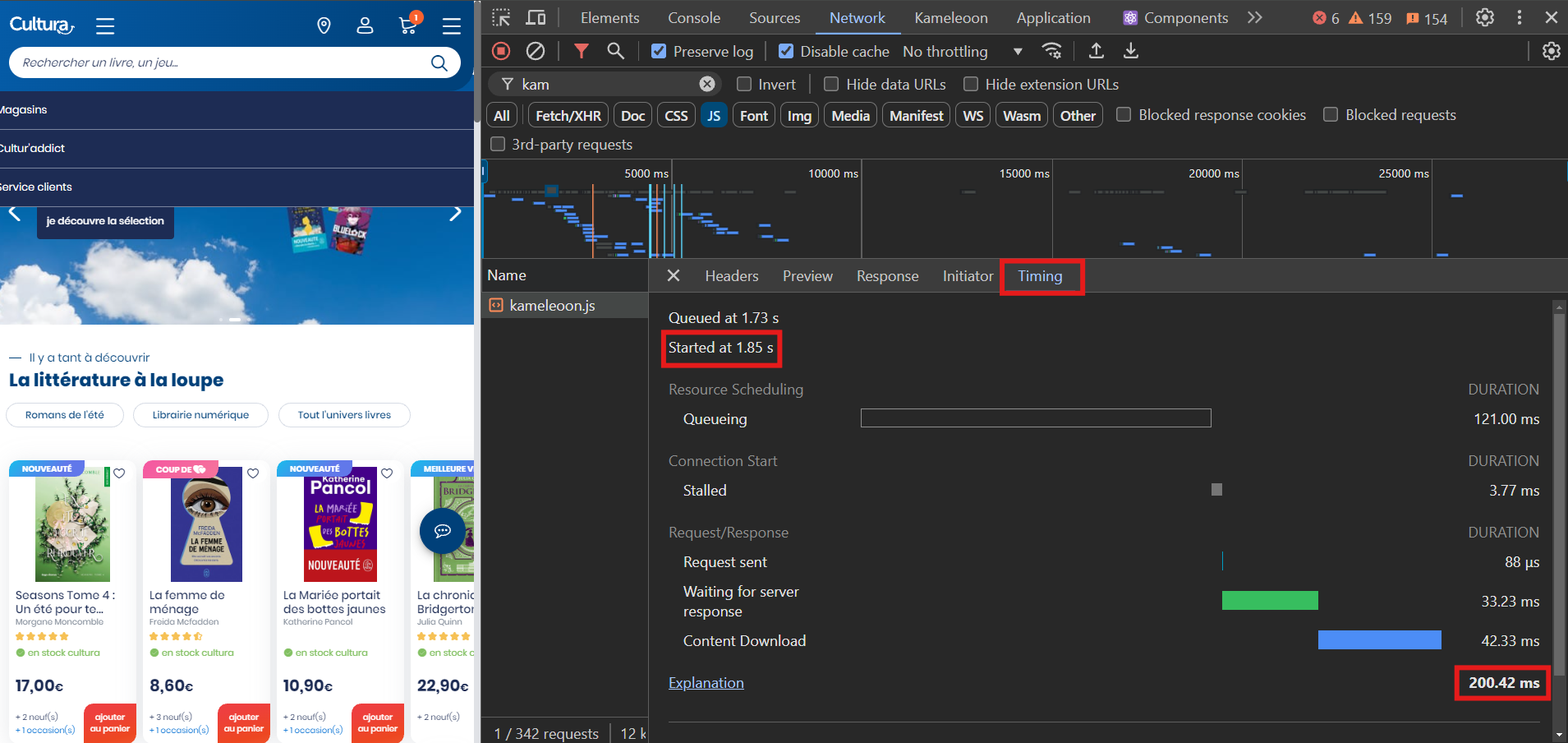Uncheck the Preserve log checkbox
The image size is (1568, 743).
[x=659, y=51]
